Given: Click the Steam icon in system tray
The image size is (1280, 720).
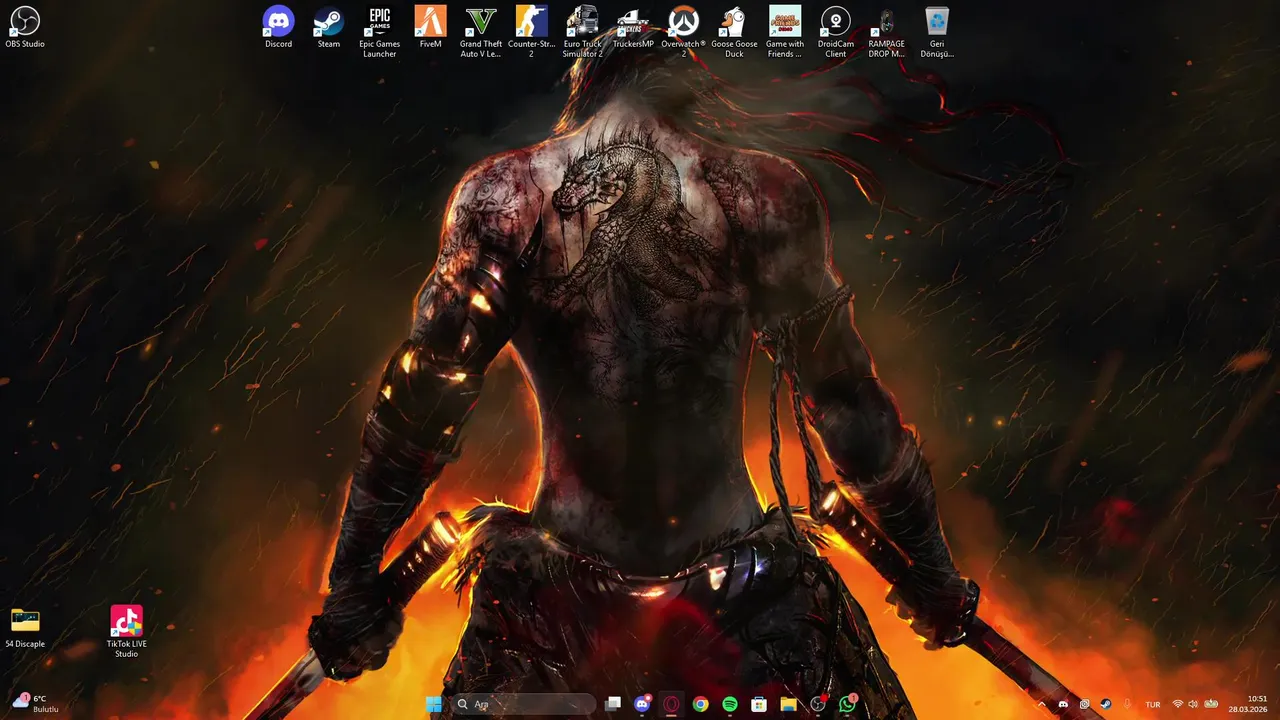Looking at the screenshot, I should [x=1106, y=704].
